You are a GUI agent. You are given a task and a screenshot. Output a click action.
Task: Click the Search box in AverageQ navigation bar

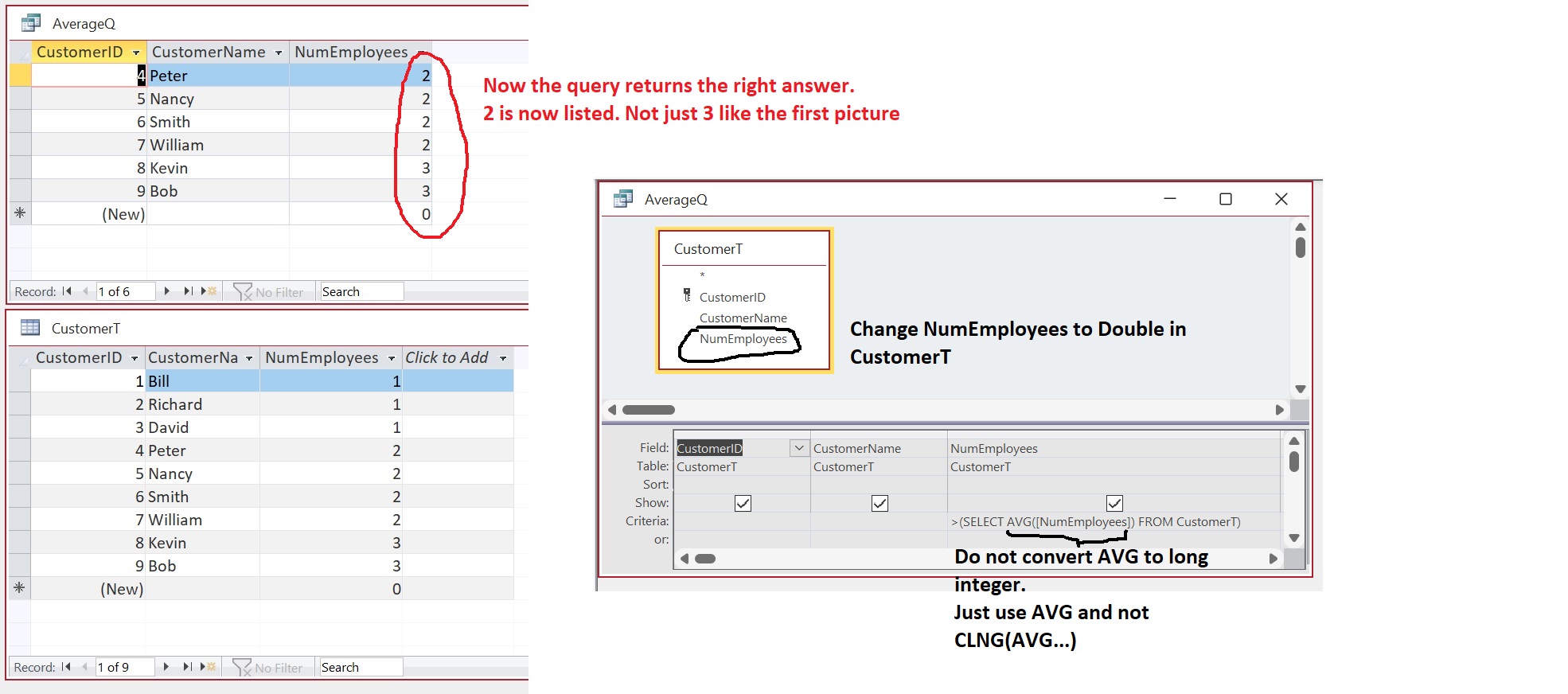click(361, 291)
